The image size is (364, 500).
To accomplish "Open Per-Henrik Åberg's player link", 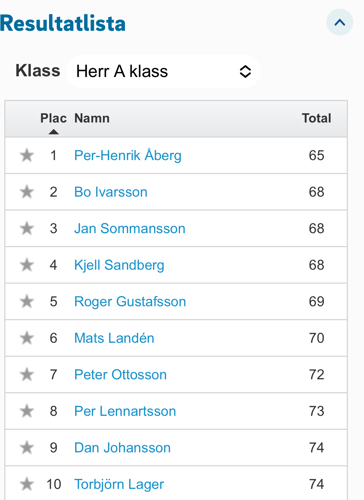I will pyautogui.click(x=128, y=156).
